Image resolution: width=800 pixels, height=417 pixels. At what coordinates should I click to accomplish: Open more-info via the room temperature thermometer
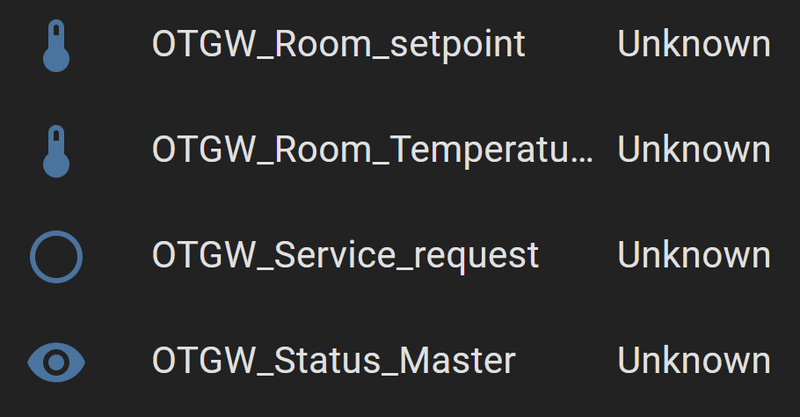point(56,150)
